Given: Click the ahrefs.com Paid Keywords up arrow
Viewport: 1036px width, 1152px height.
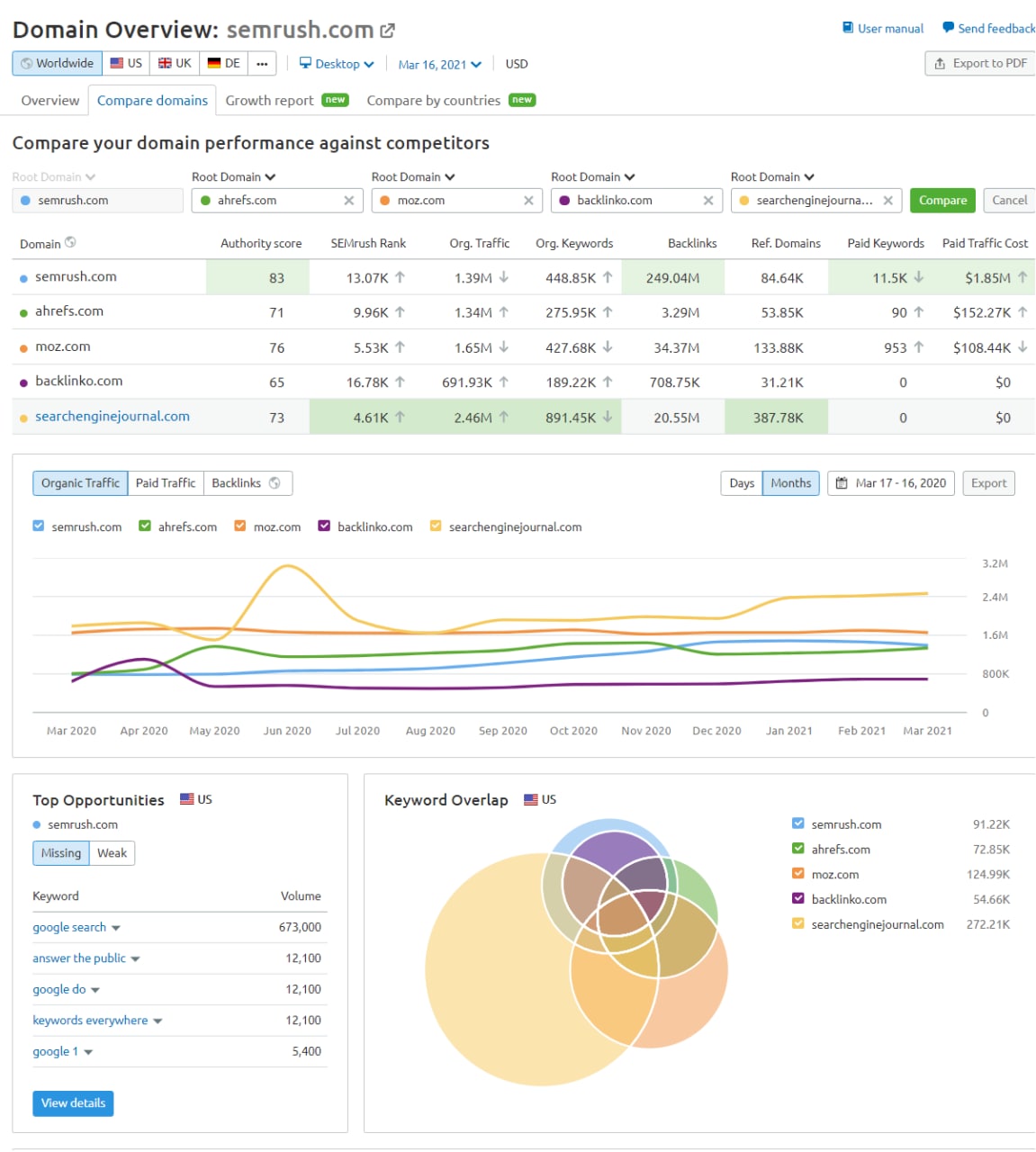Looking at the screenshot, I should pos(918,311).
